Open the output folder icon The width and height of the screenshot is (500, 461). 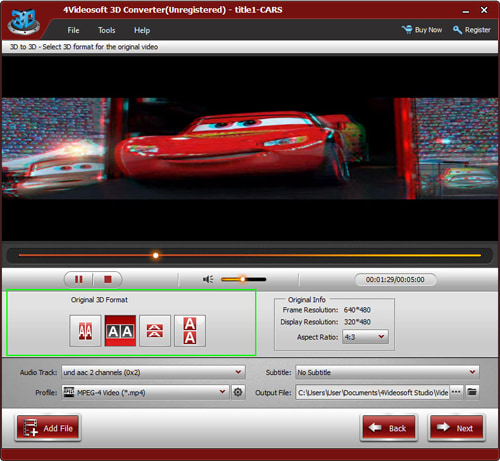[x=472, y=392]
